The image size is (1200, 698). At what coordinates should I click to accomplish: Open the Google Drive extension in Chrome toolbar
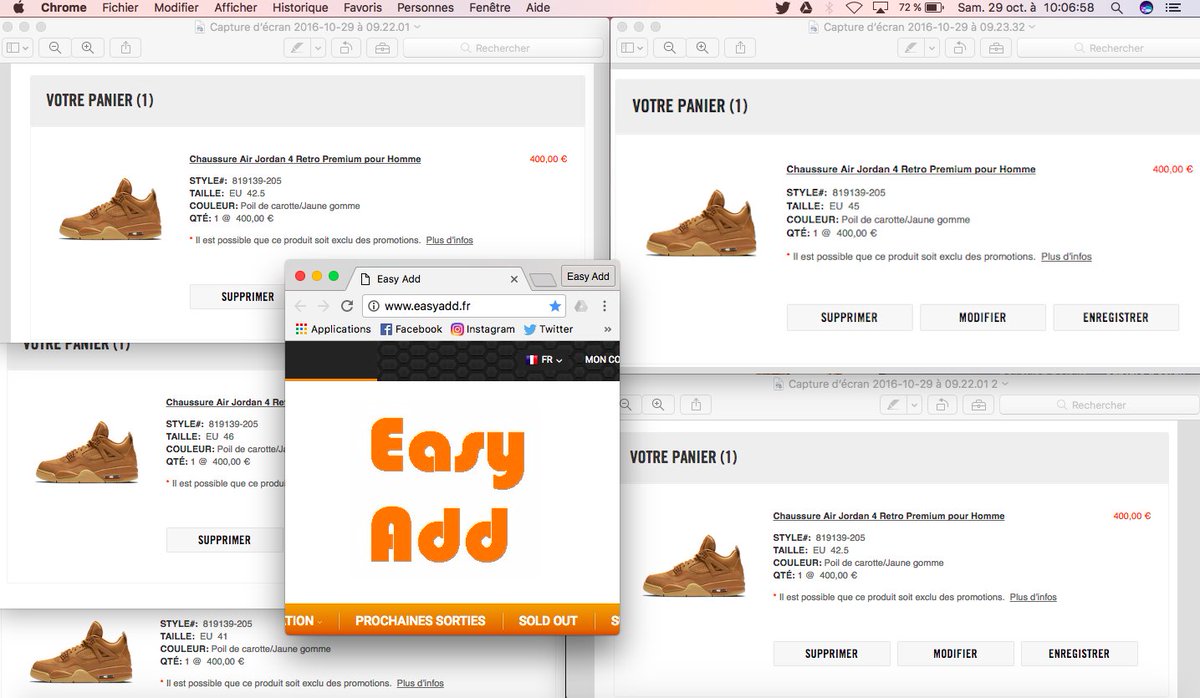(x=581, y=306)
